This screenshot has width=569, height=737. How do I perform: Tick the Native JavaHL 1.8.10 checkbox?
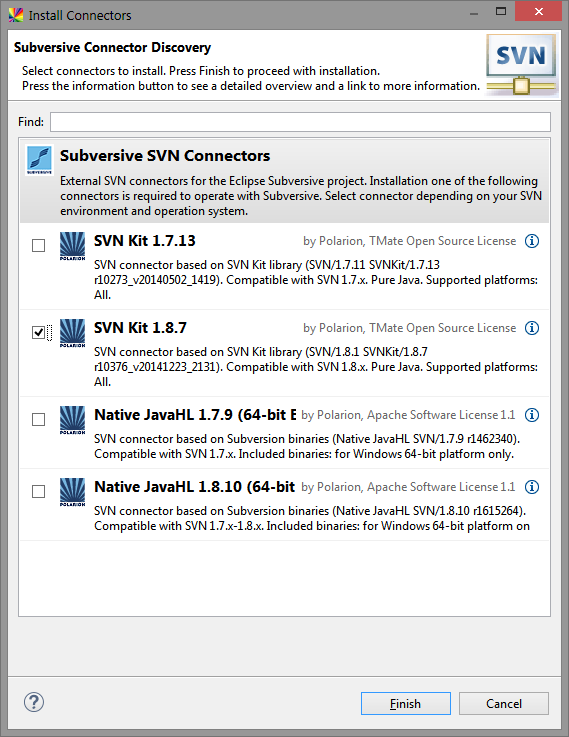coord(39,492)
